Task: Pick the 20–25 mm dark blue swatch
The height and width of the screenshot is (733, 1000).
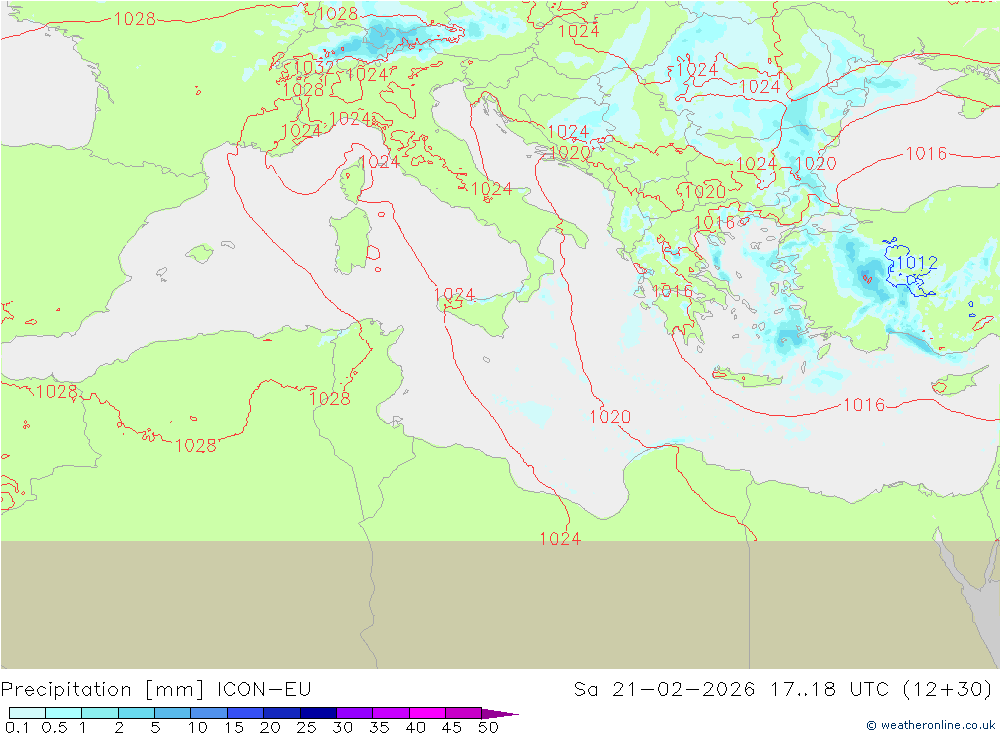Action: (282, 713)
